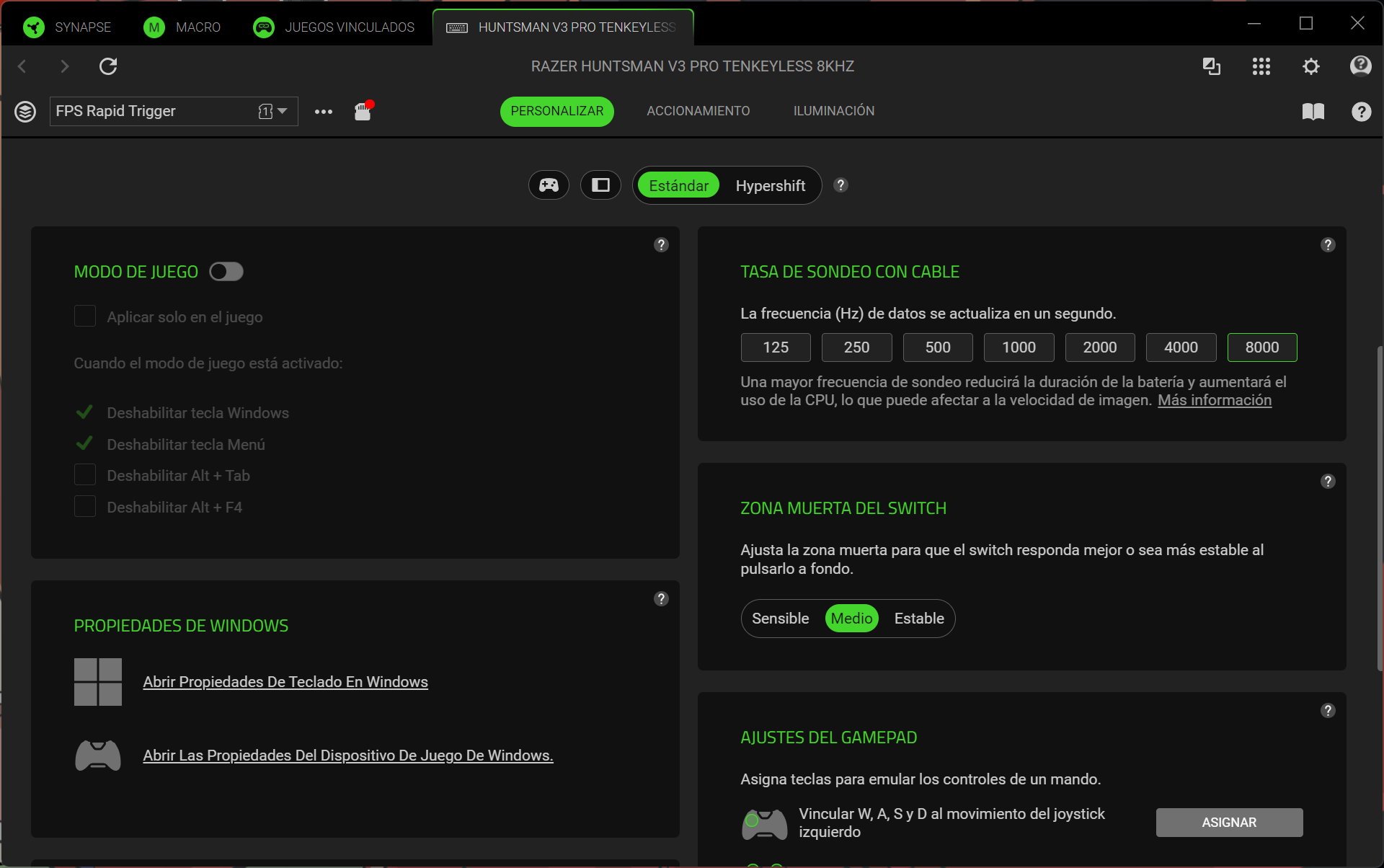1384x868 pixels.
Task: Select the 1000 Hz polling rate
Action: tap(1019, 347)
